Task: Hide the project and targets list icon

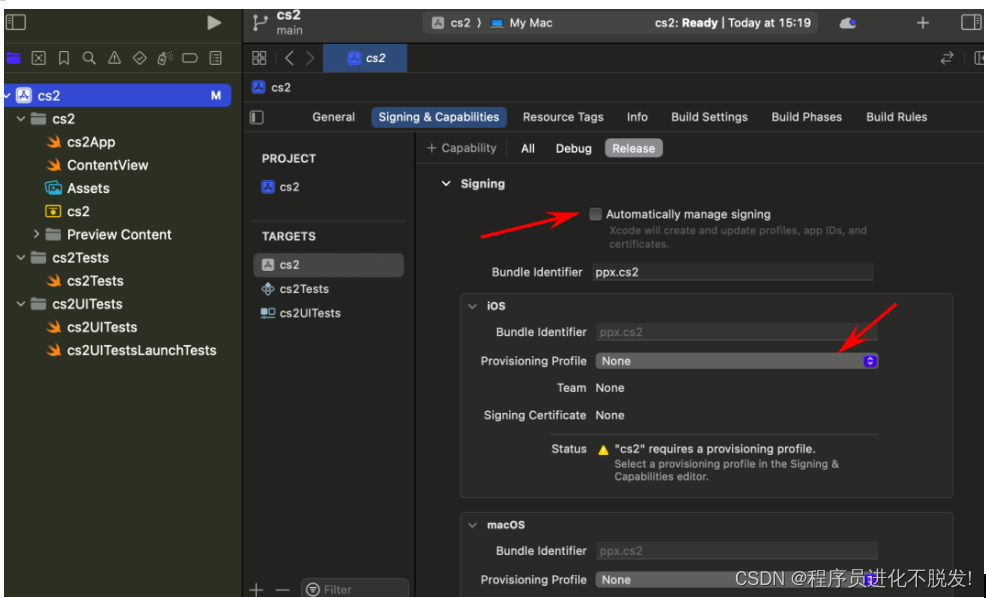Action: [x=257, y=117]
